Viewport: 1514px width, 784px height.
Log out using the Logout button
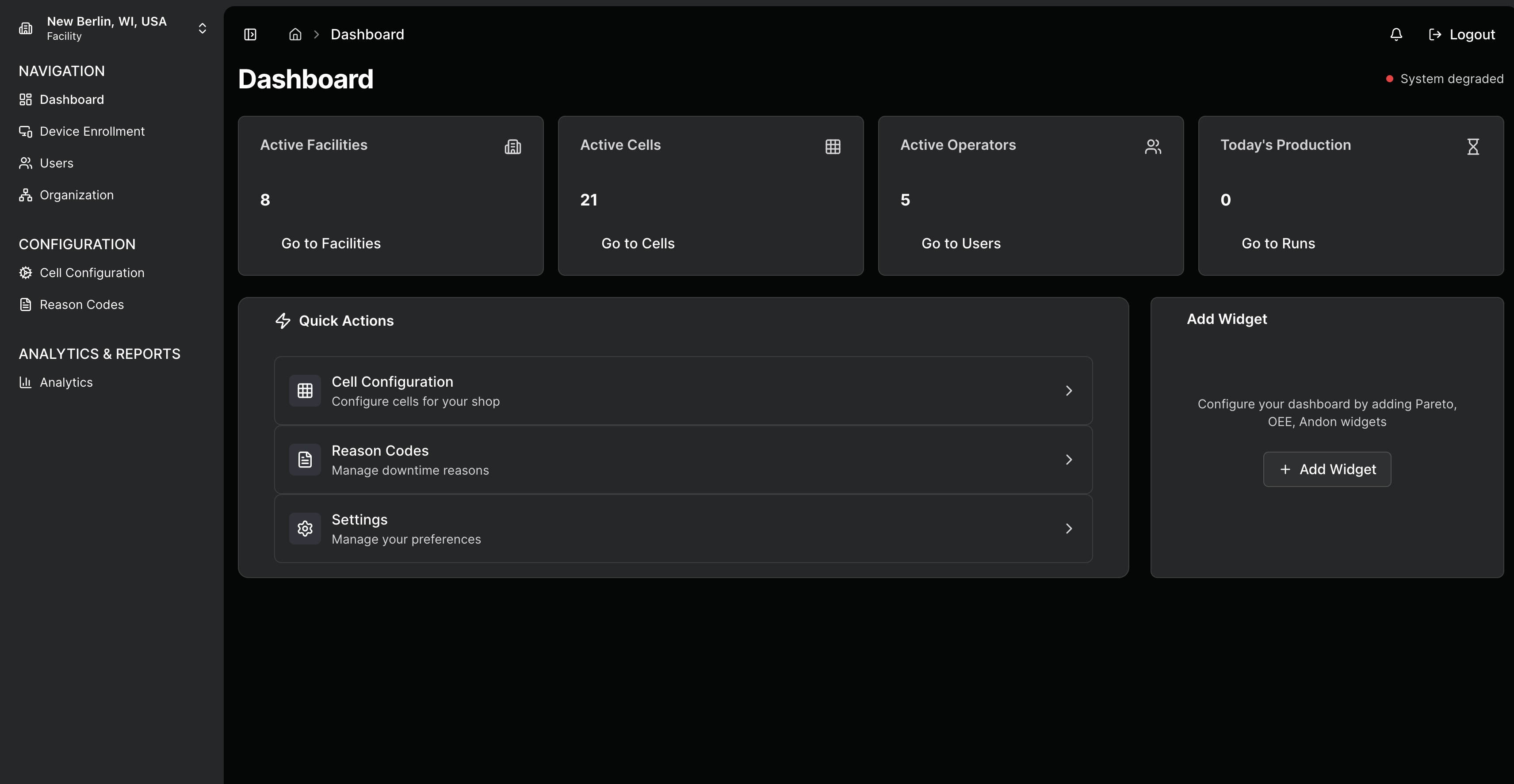(1462, 34)
